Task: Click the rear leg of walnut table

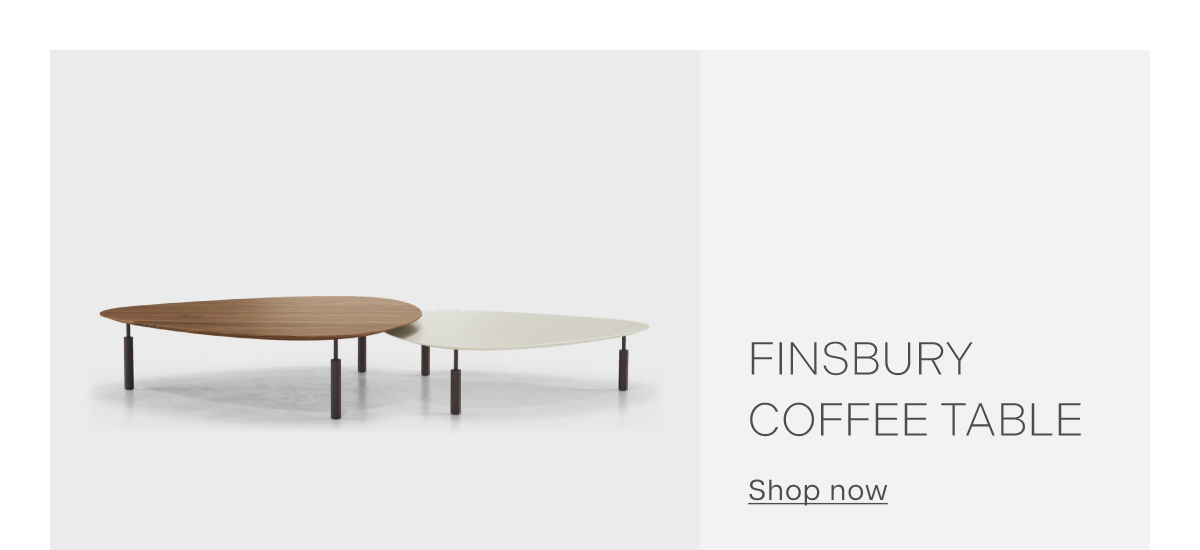Action: click(x=362, y=354)
